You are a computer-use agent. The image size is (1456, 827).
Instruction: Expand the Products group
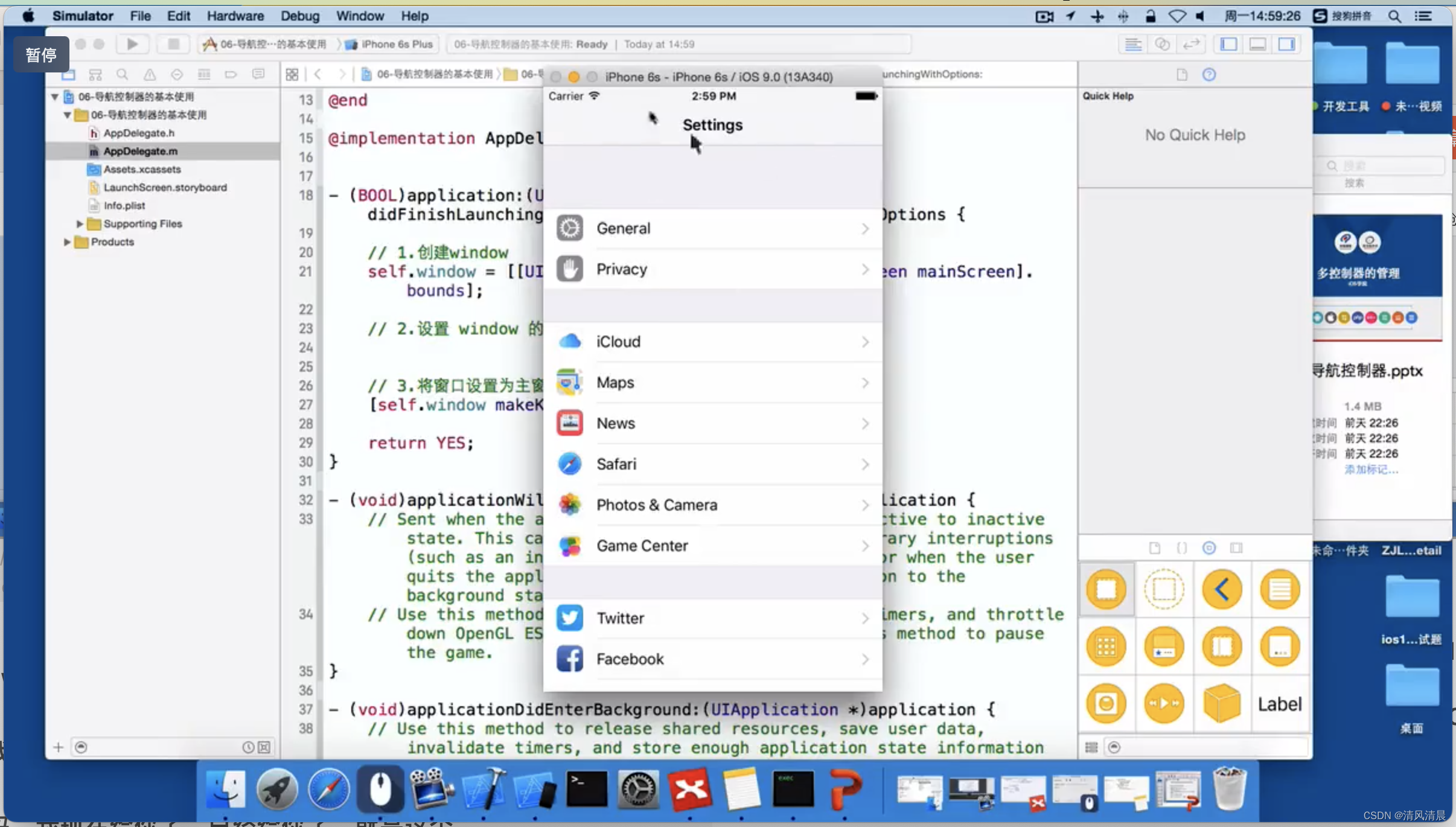[x=66, y=242]
